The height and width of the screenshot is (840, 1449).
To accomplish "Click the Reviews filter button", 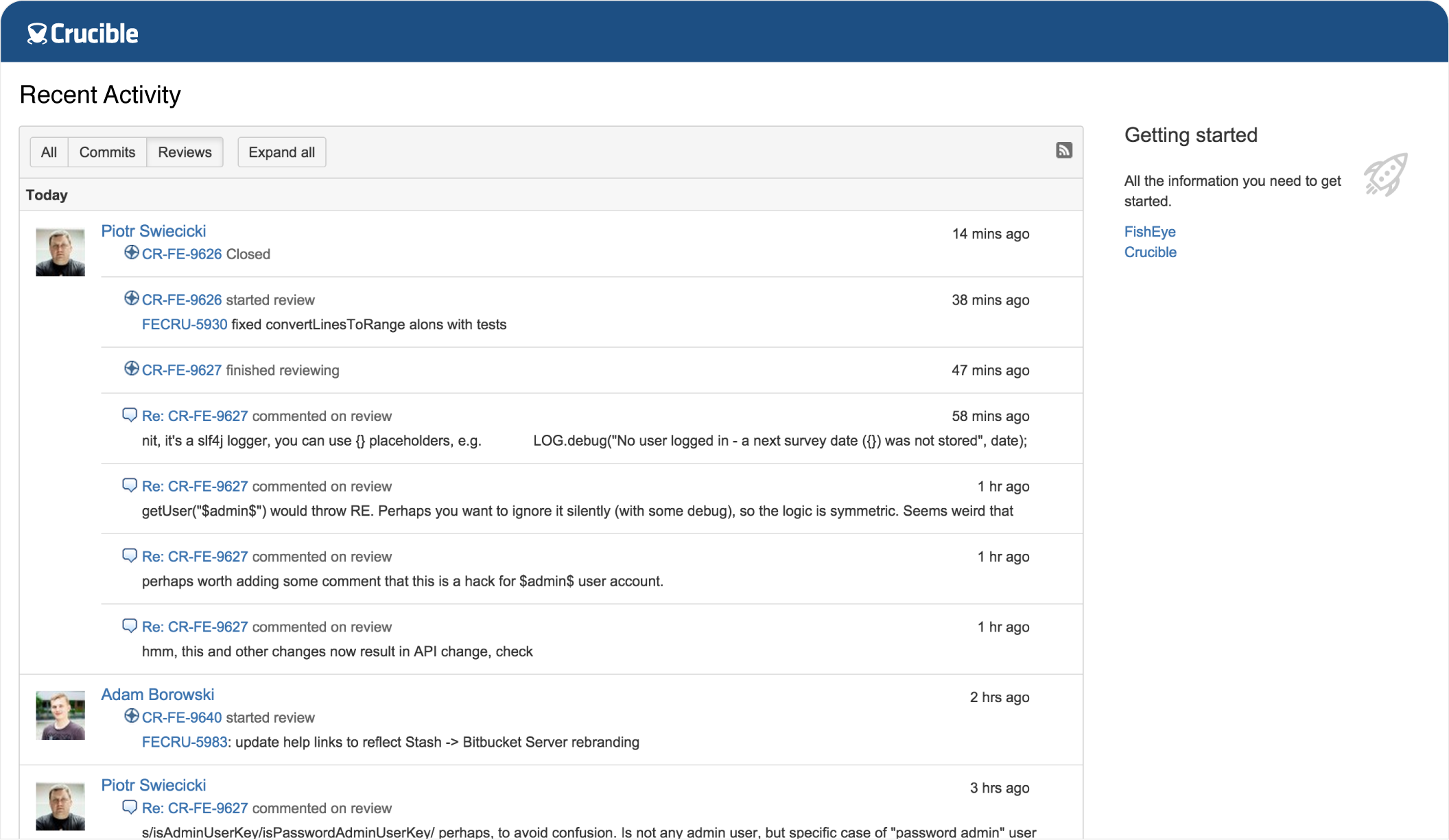I will (184, 152).
